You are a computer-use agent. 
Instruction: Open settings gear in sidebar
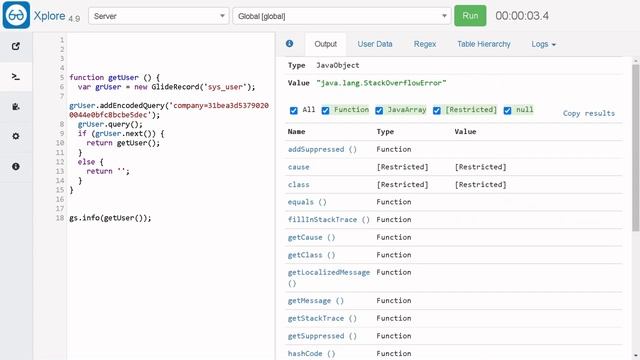[16, 136]
